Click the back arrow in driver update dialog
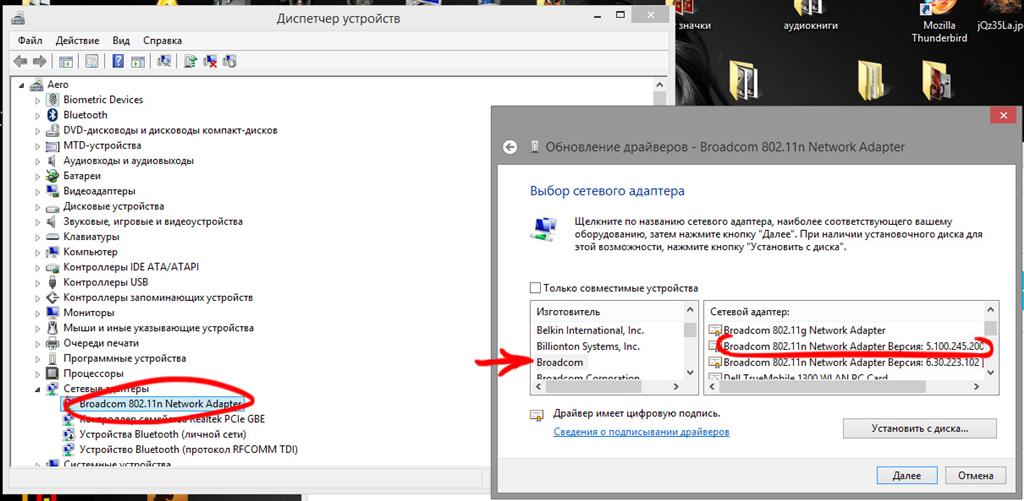 510,147
